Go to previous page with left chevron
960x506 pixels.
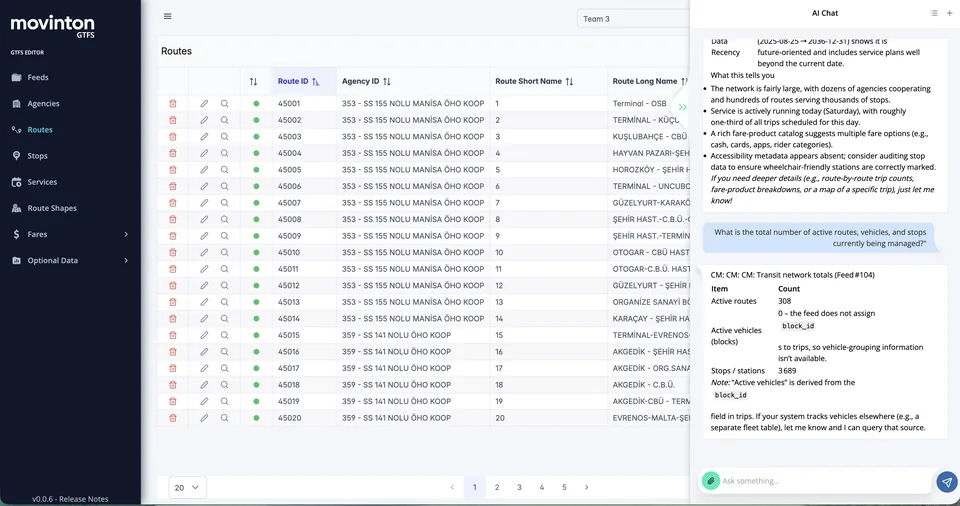[452, 488]
